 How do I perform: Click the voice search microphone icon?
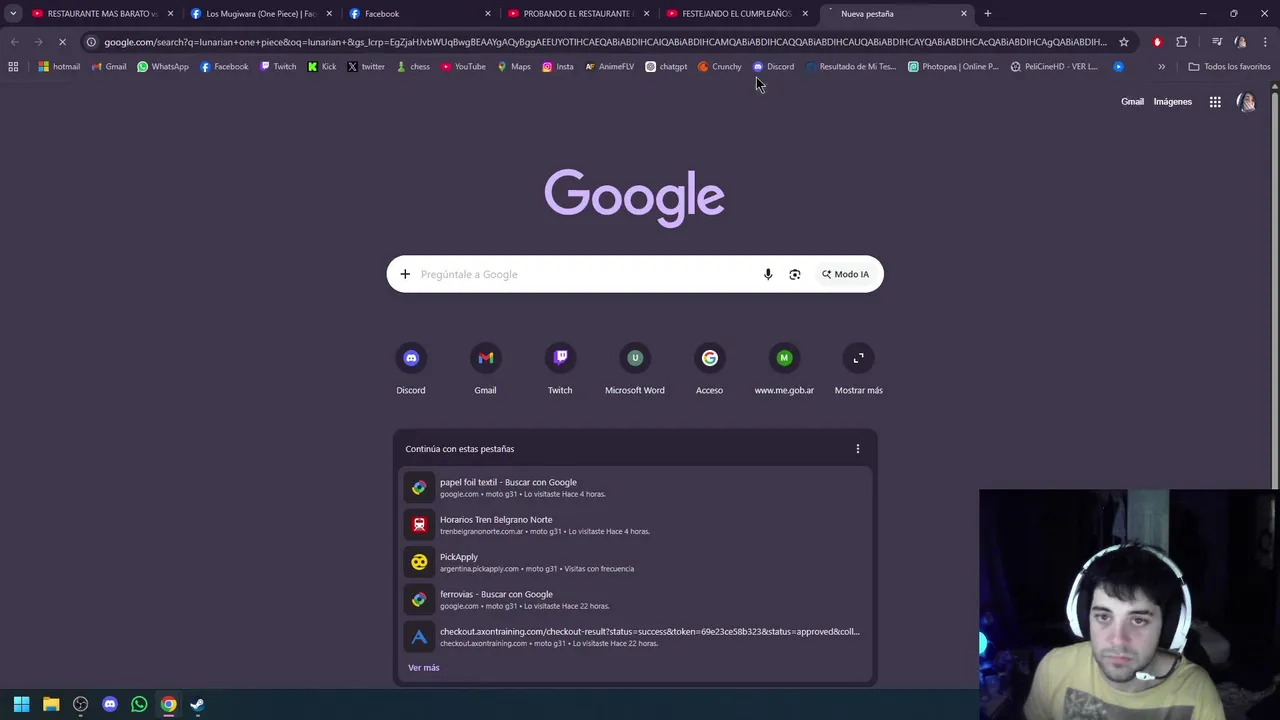coord(768,274)
